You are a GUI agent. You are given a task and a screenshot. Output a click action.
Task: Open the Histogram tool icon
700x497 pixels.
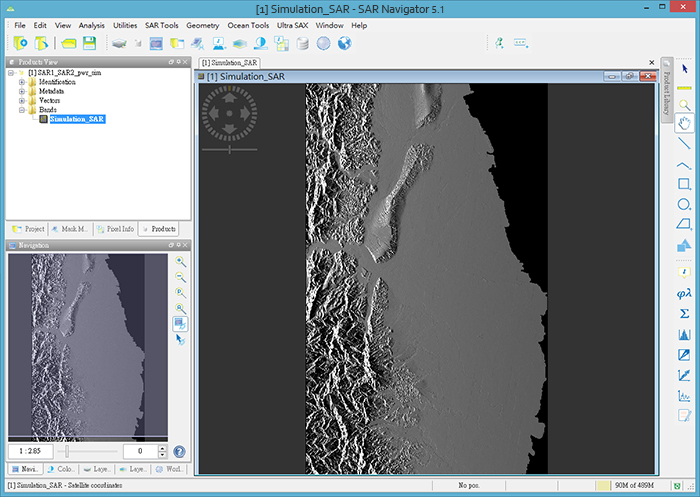[684, 334]
